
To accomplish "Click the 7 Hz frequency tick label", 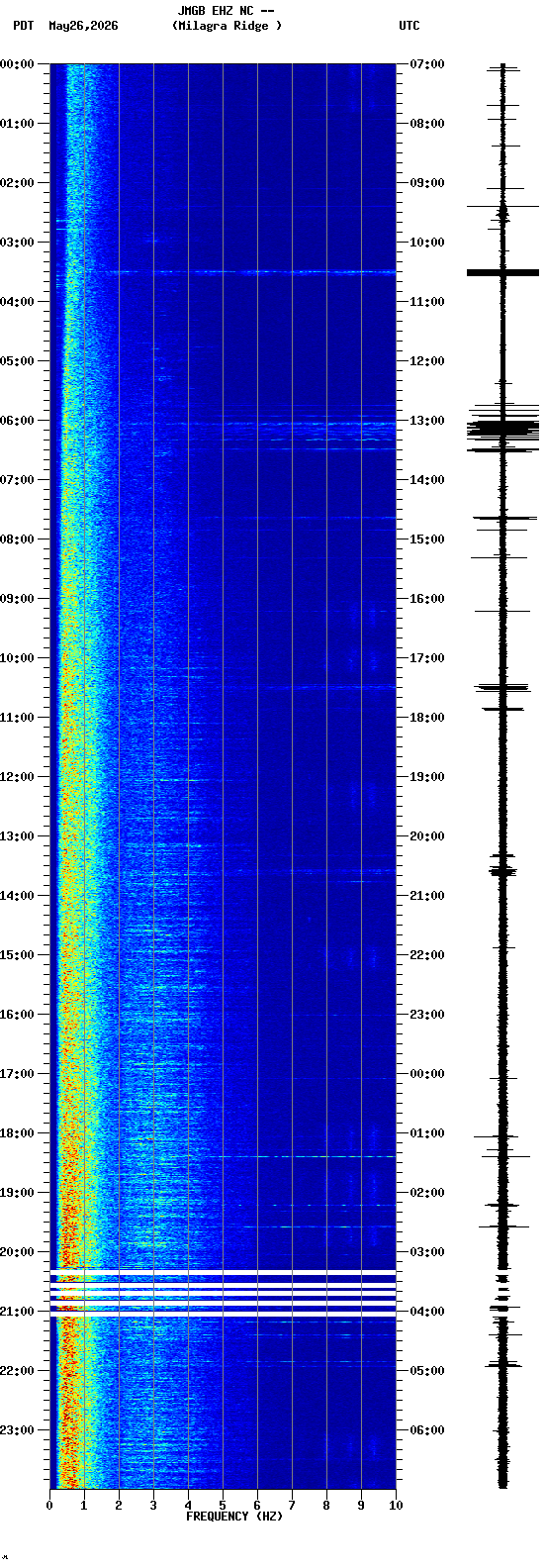I will pyautogui.click(x=292, y=1506).
